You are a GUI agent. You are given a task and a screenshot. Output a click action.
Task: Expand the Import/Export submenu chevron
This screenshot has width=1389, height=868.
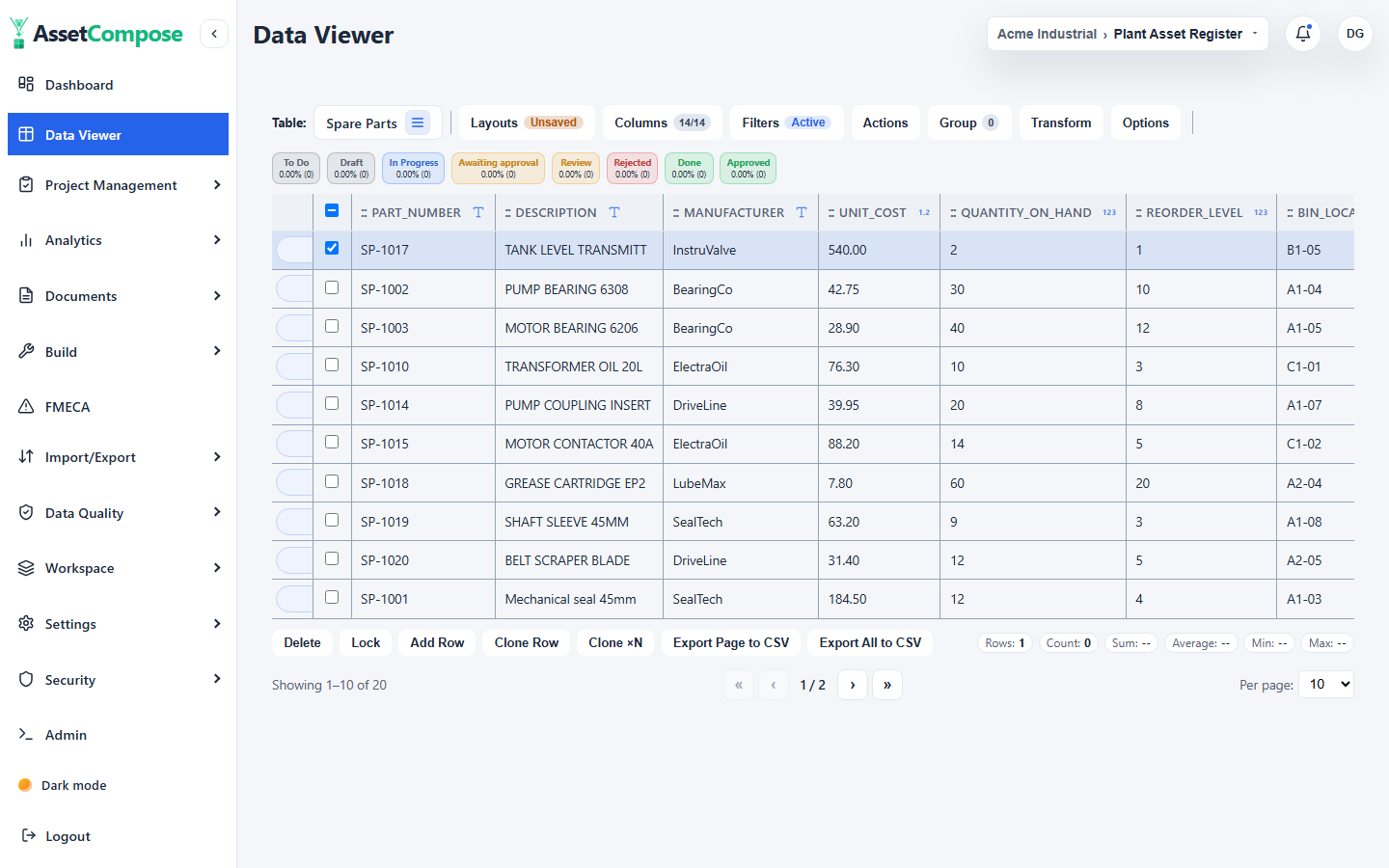pos(217,456)
